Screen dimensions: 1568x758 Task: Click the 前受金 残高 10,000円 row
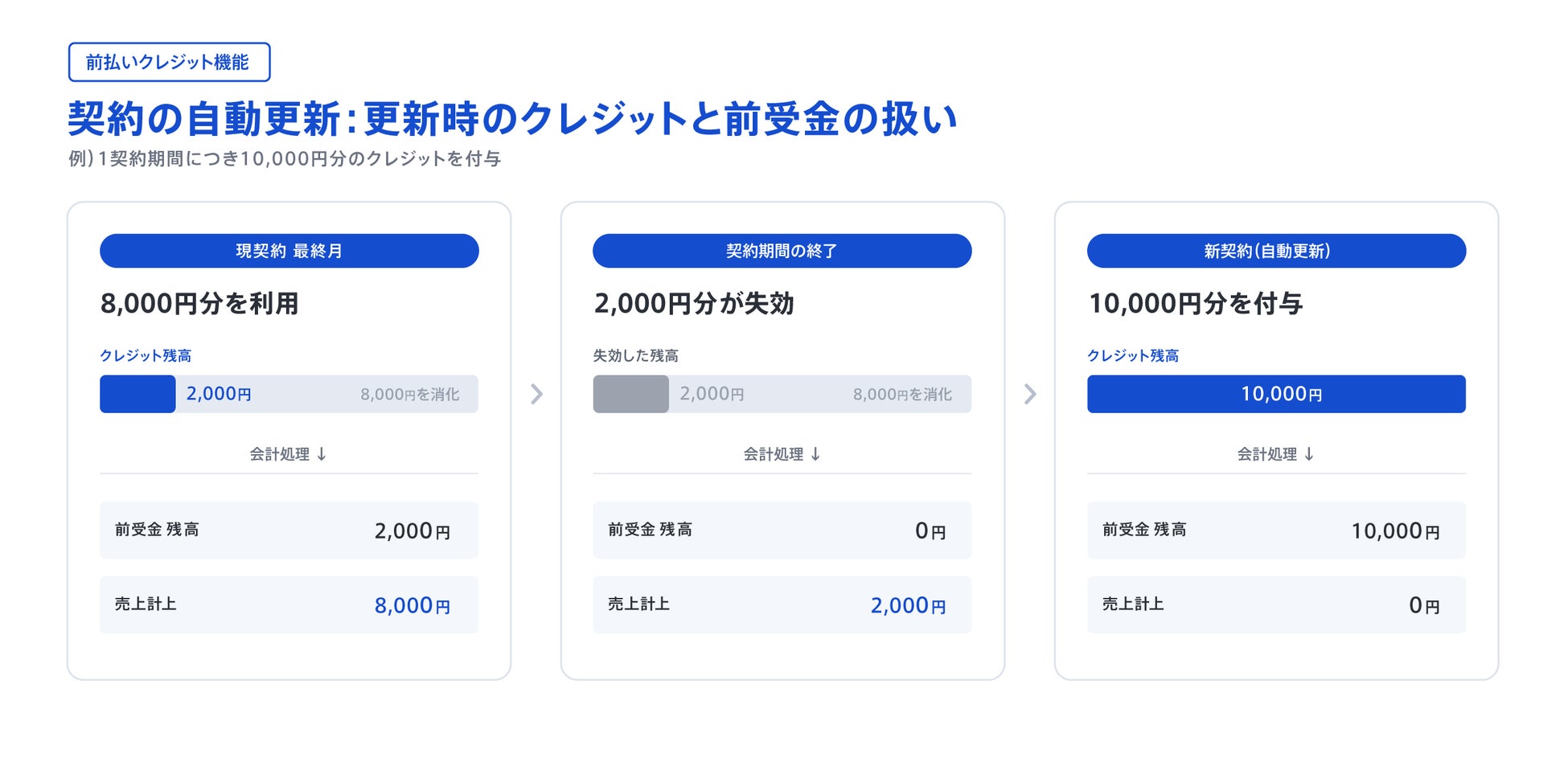click(1276, 531)
